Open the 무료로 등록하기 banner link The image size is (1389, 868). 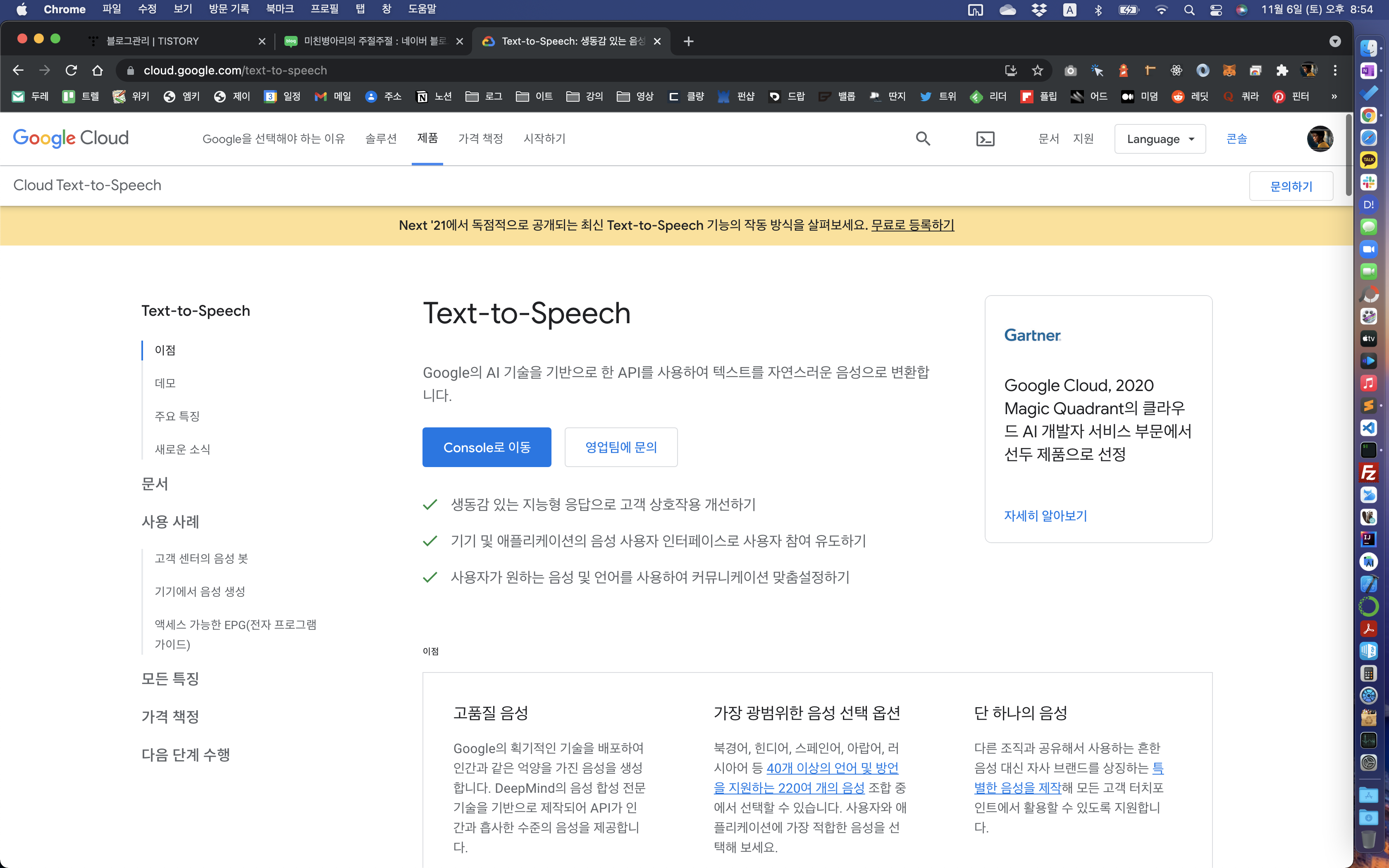pos(913,225)
